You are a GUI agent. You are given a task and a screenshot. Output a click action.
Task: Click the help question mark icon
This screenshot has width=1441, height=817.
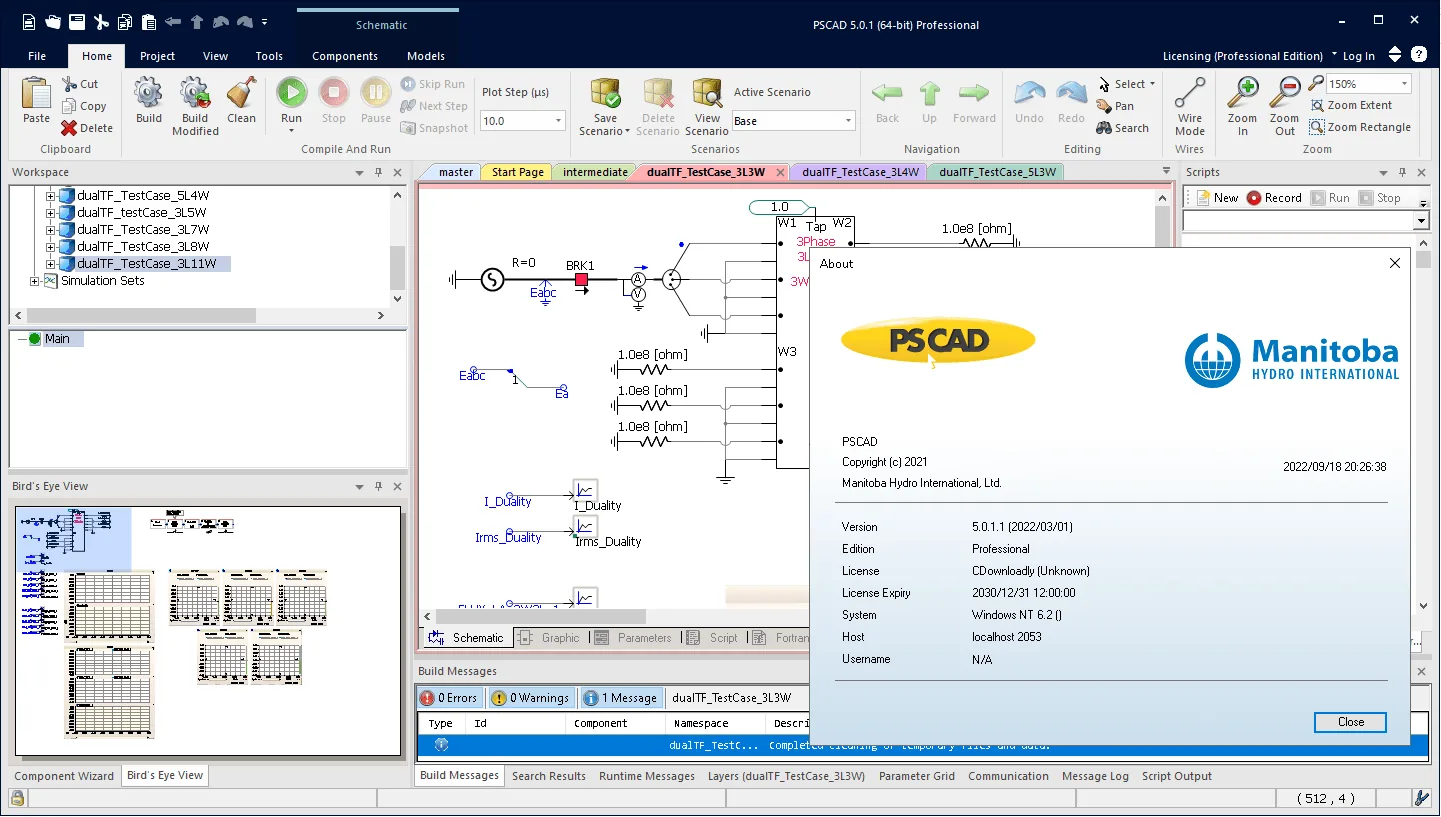coord(1419,55)
